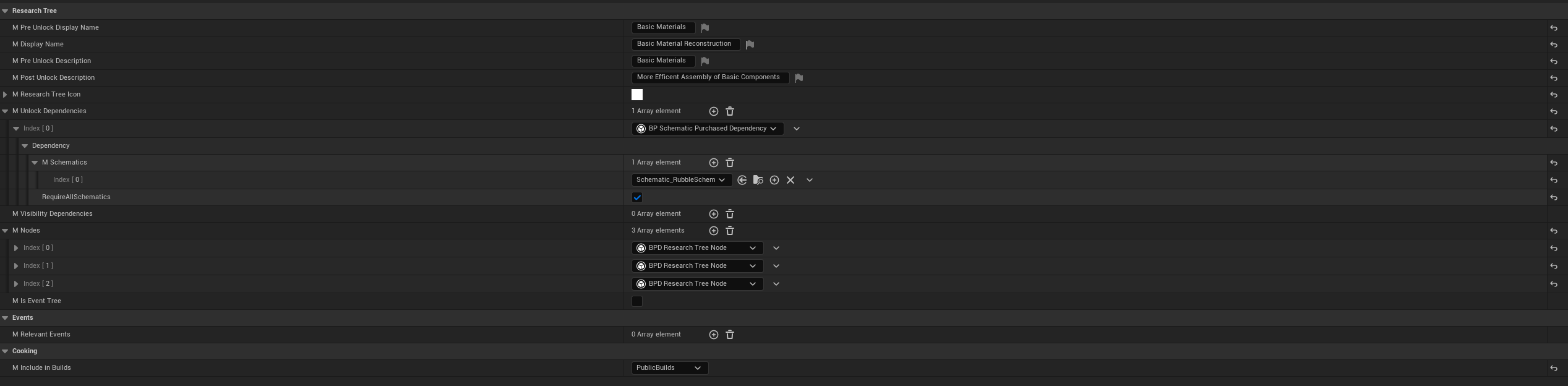Click white swatch of M Research Tree Icon
1568x386 pixels.
(637, 95)
